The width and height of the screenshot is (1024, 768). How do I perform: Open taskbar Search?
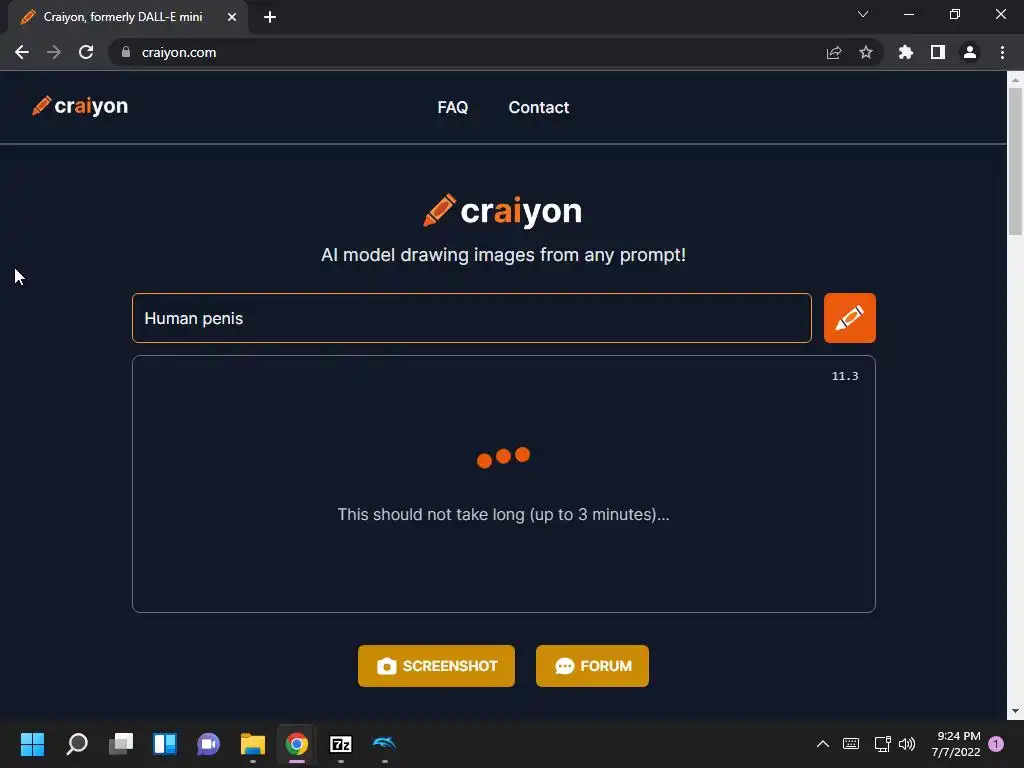coord(77,744)
